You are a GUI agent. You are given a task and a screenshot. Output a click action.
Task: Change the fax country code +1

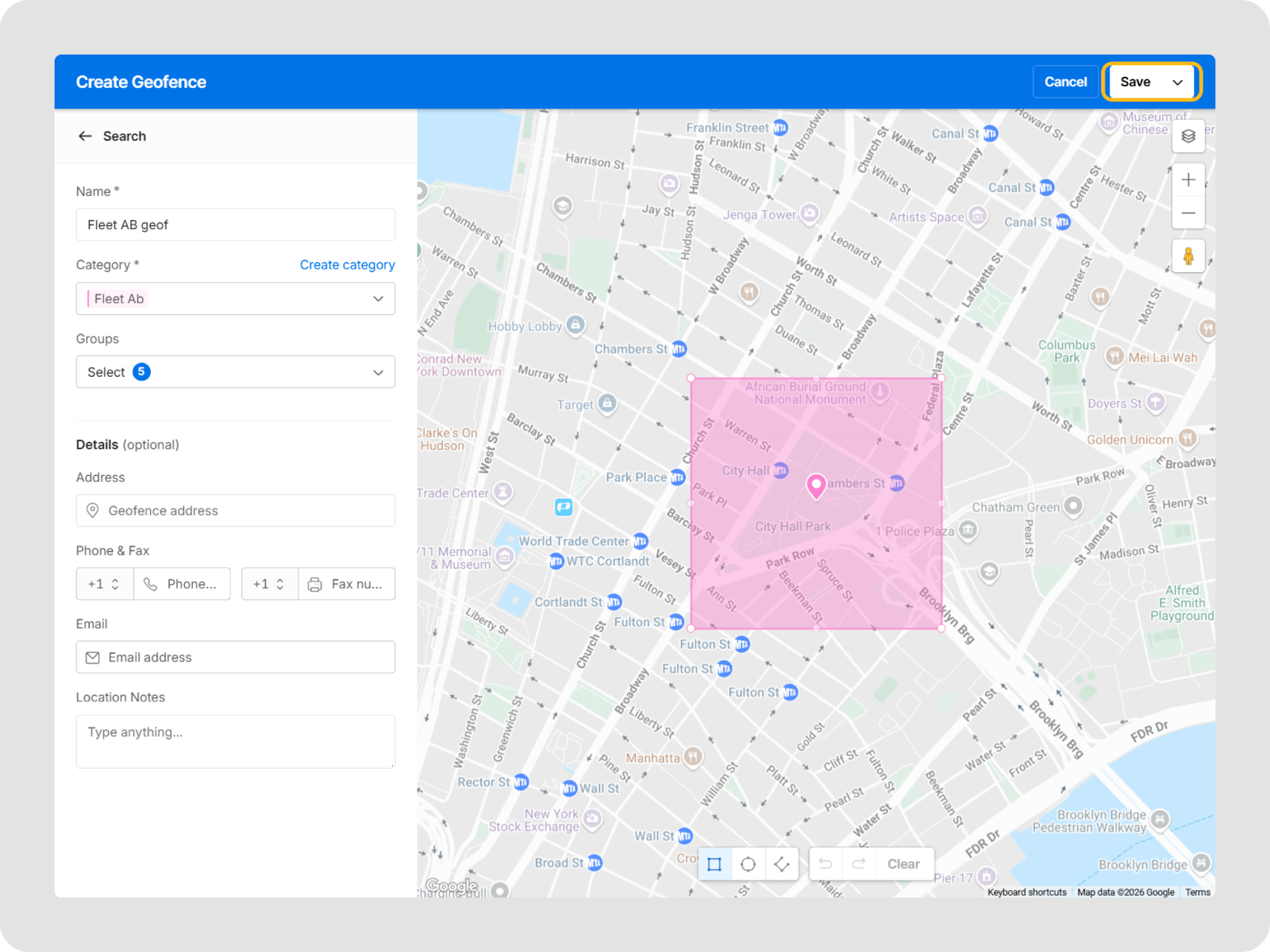coord(270,584)
